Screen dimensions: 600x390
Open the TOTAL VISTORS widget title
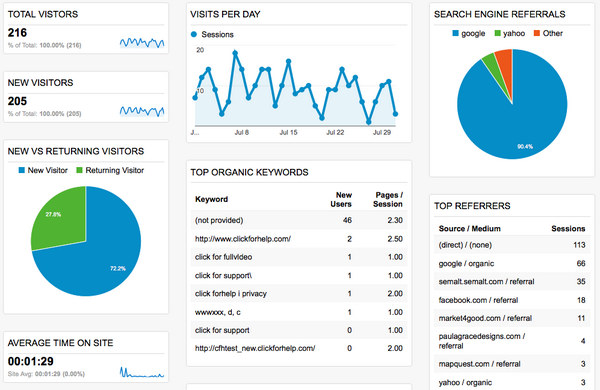click(x=43, y=14)
